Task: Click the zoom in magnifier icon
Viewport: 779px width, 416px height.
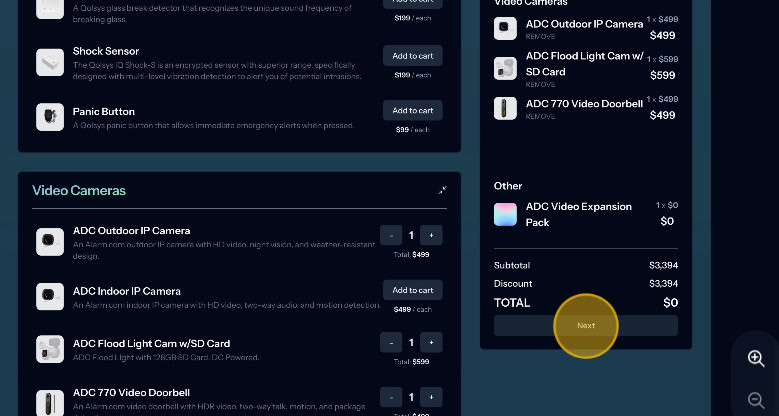Action: pos(756,358)
